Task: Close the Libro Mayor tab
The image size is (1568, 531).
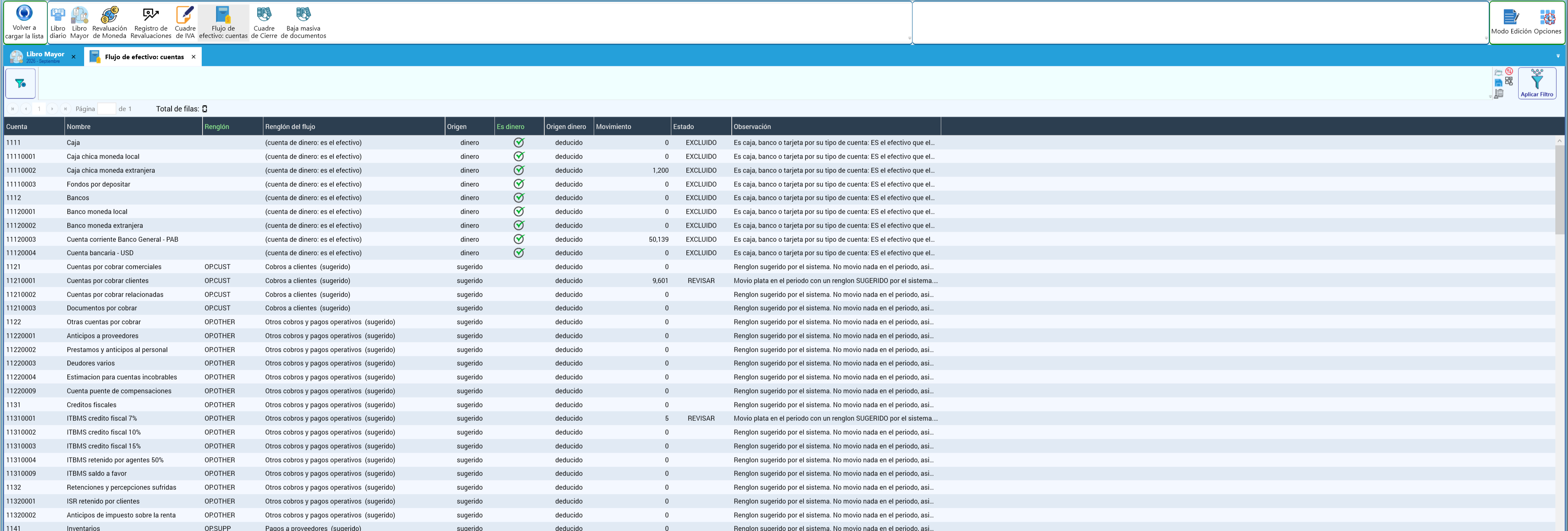Action: click(73, 57)
